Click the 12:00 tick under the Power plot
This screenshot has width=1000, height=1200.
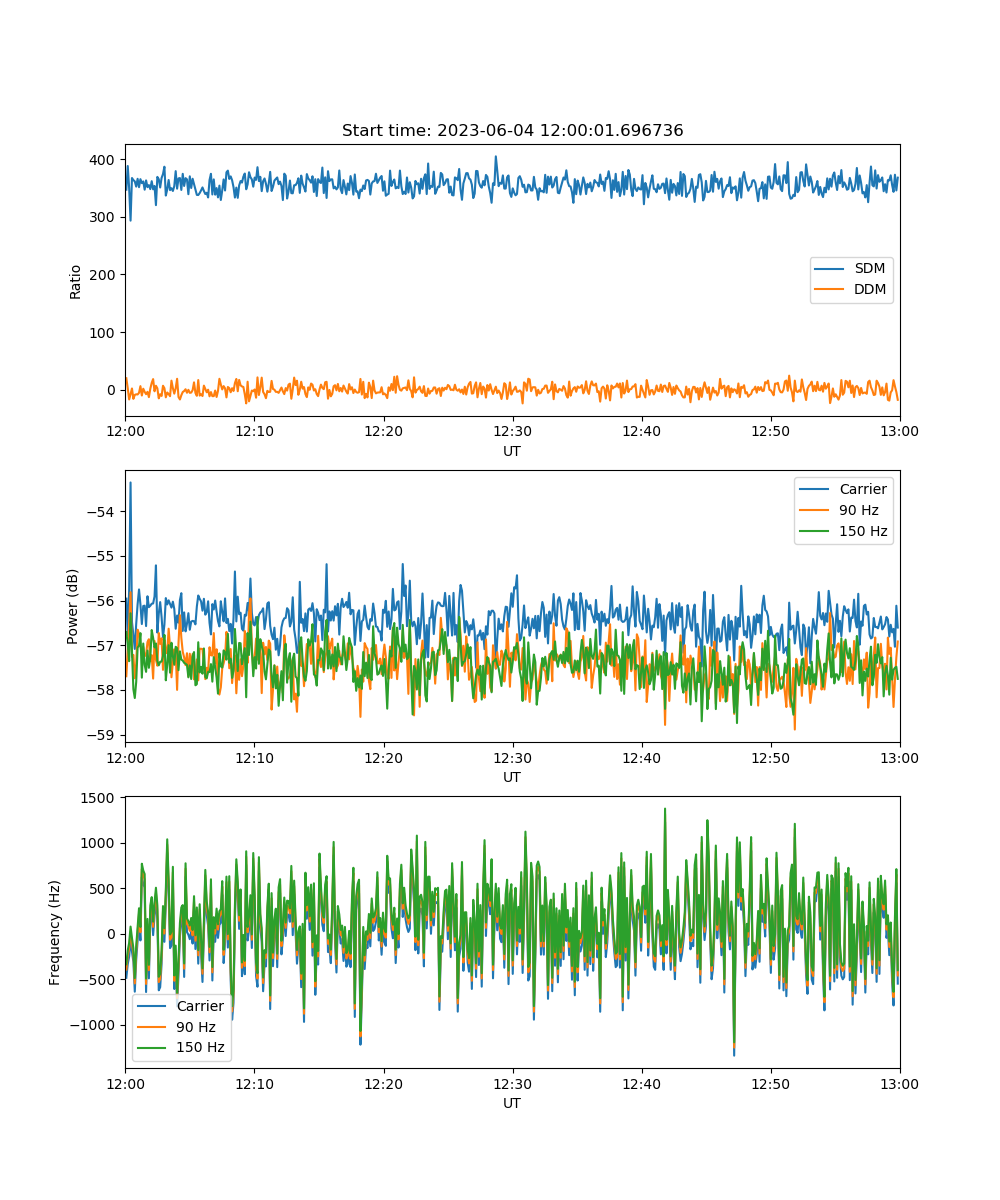click(125, 757)
